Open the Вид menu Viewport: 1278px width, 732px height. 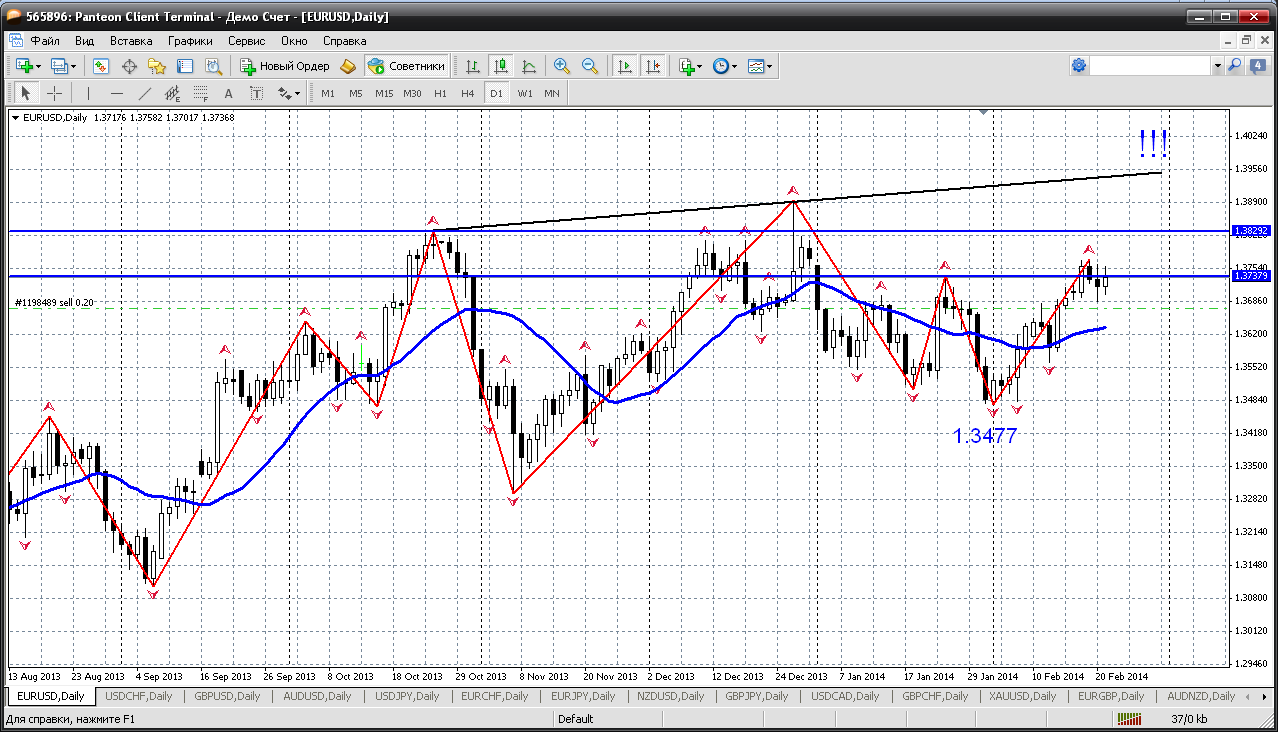point(85,41)
